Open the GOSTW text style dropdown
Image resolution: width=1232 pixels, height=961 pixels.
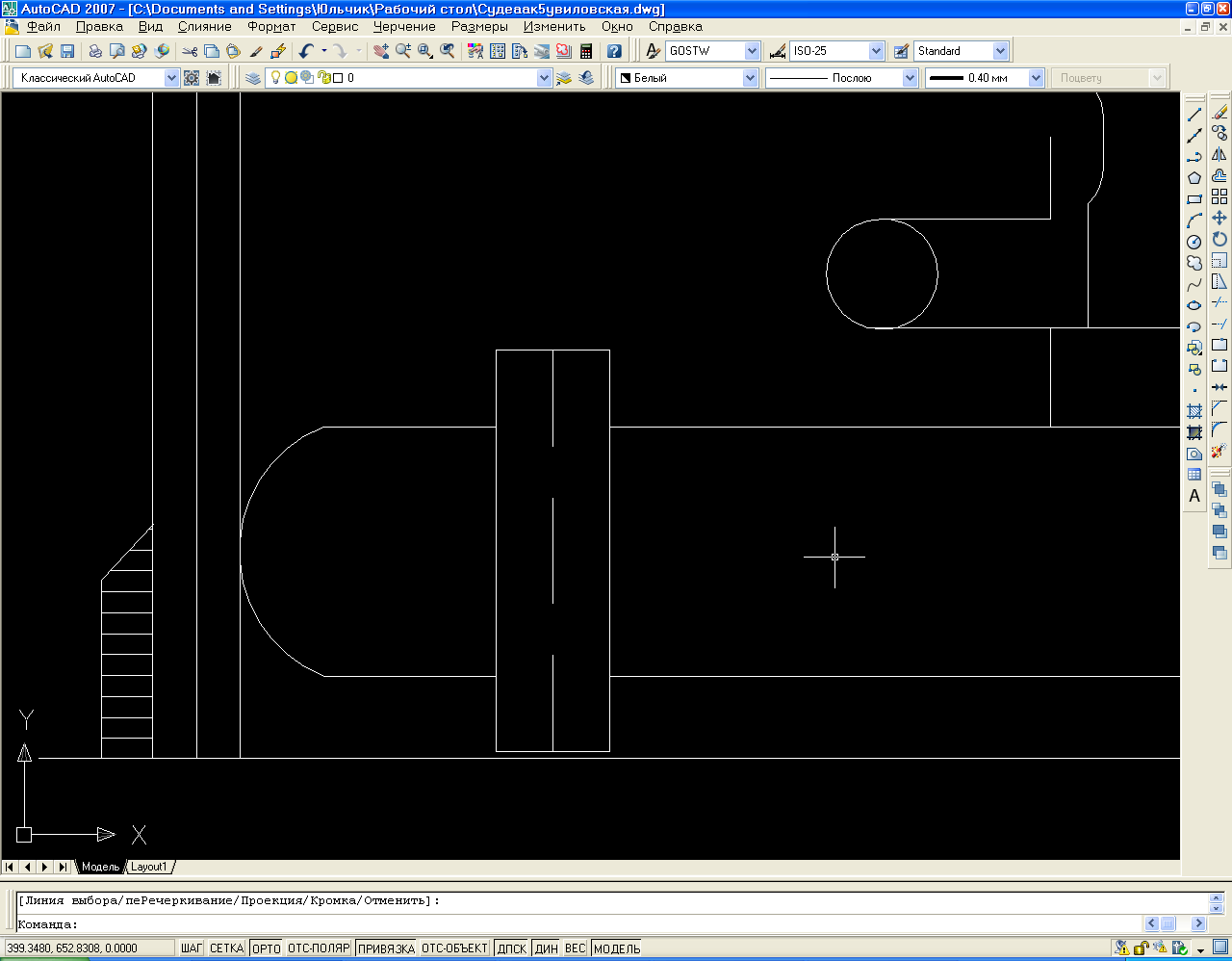click(752, 51)
